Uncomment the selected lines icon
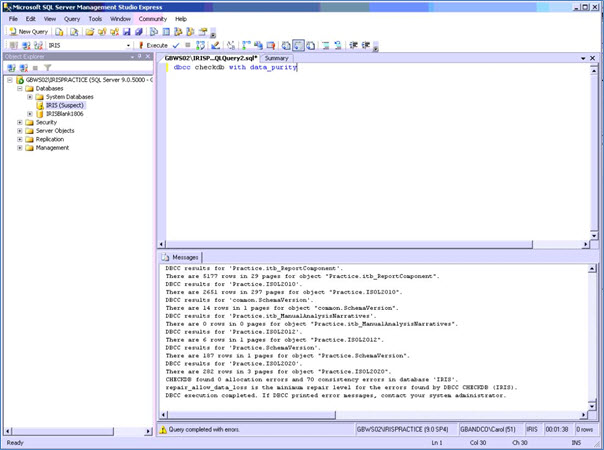Screen dimensions: 604x450 point(338,45)
